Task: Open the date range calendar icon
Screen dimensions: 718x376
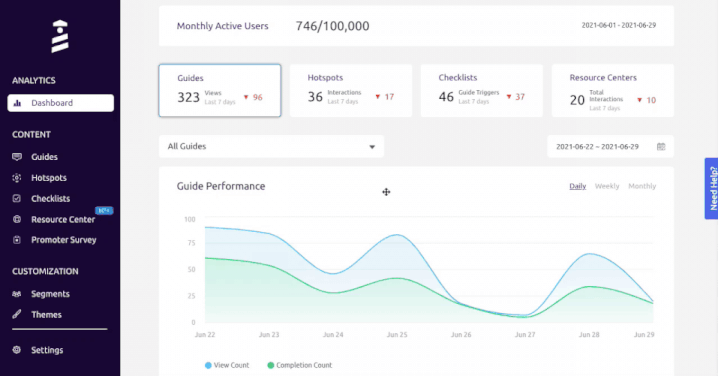Action: coord(661,147)
